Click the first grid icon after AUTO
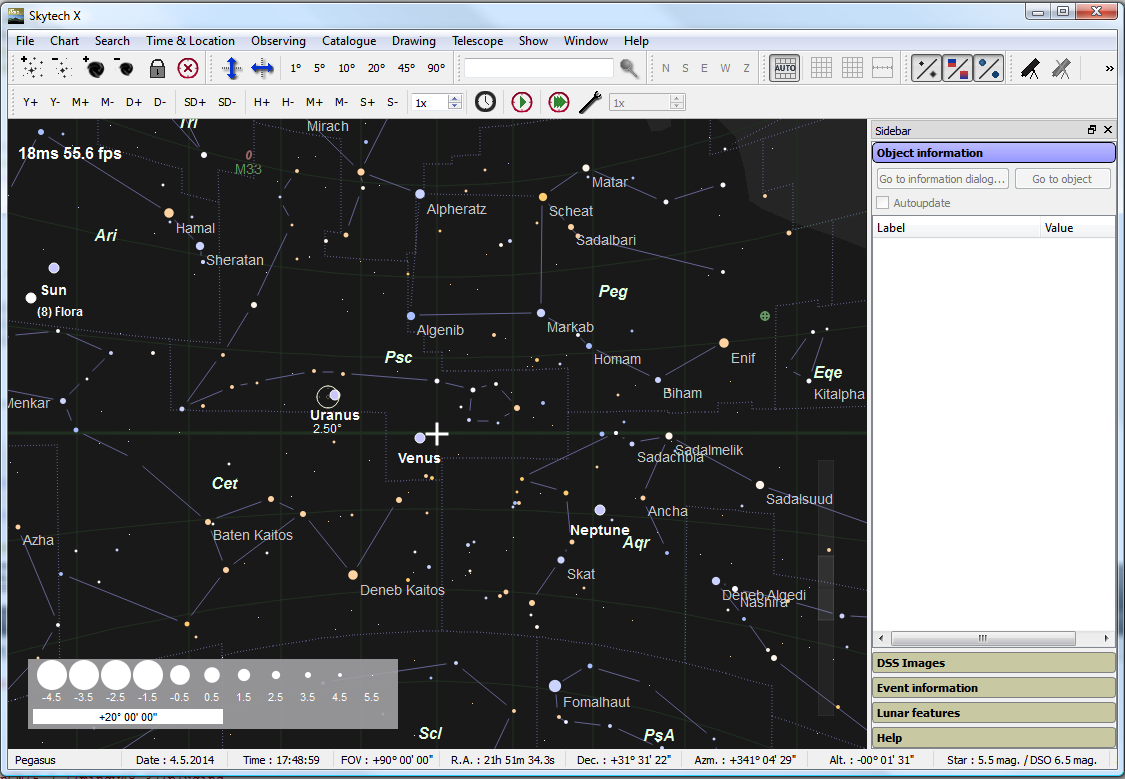The image size is (1125, 779). (821, 68)
